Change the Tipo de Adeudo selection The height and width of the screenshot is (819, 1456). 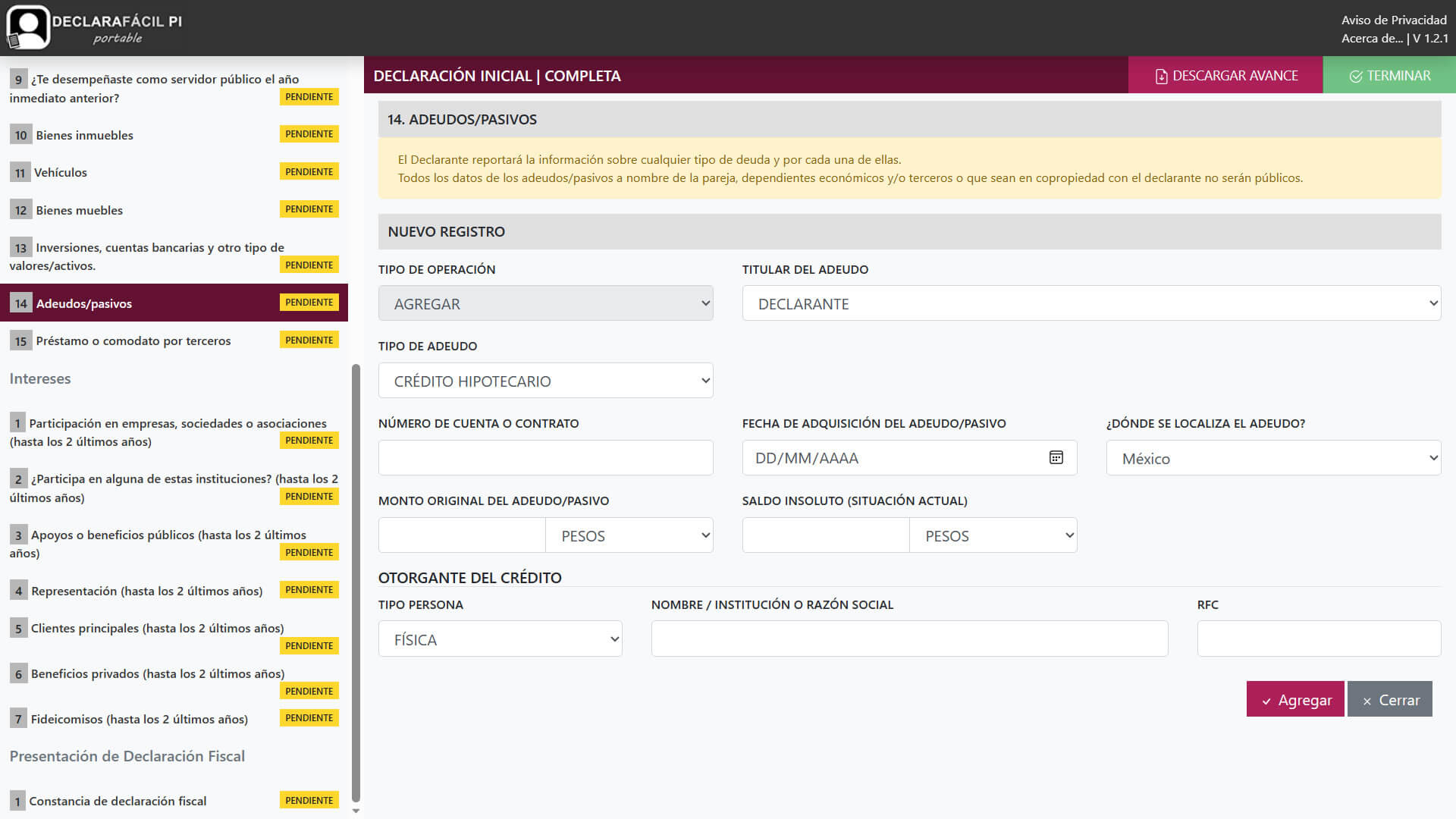[545, 381]
